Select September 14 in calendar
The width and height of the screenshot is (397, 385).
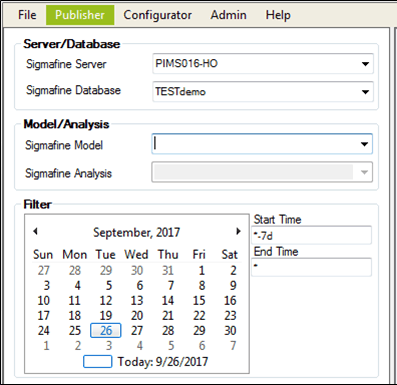(x=168, y=301)
